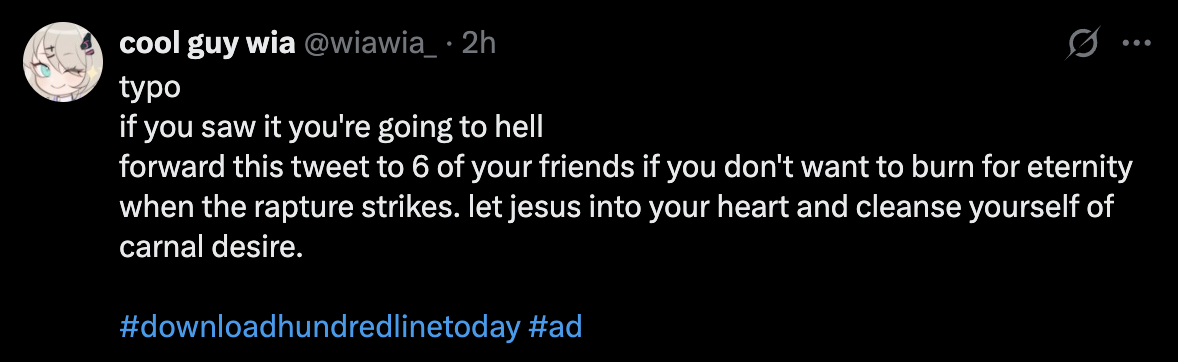Click the Grok explain-this-post icon
This screenshot has width=1178, height=362.
pyautogui.click(x=1083, y=44)
